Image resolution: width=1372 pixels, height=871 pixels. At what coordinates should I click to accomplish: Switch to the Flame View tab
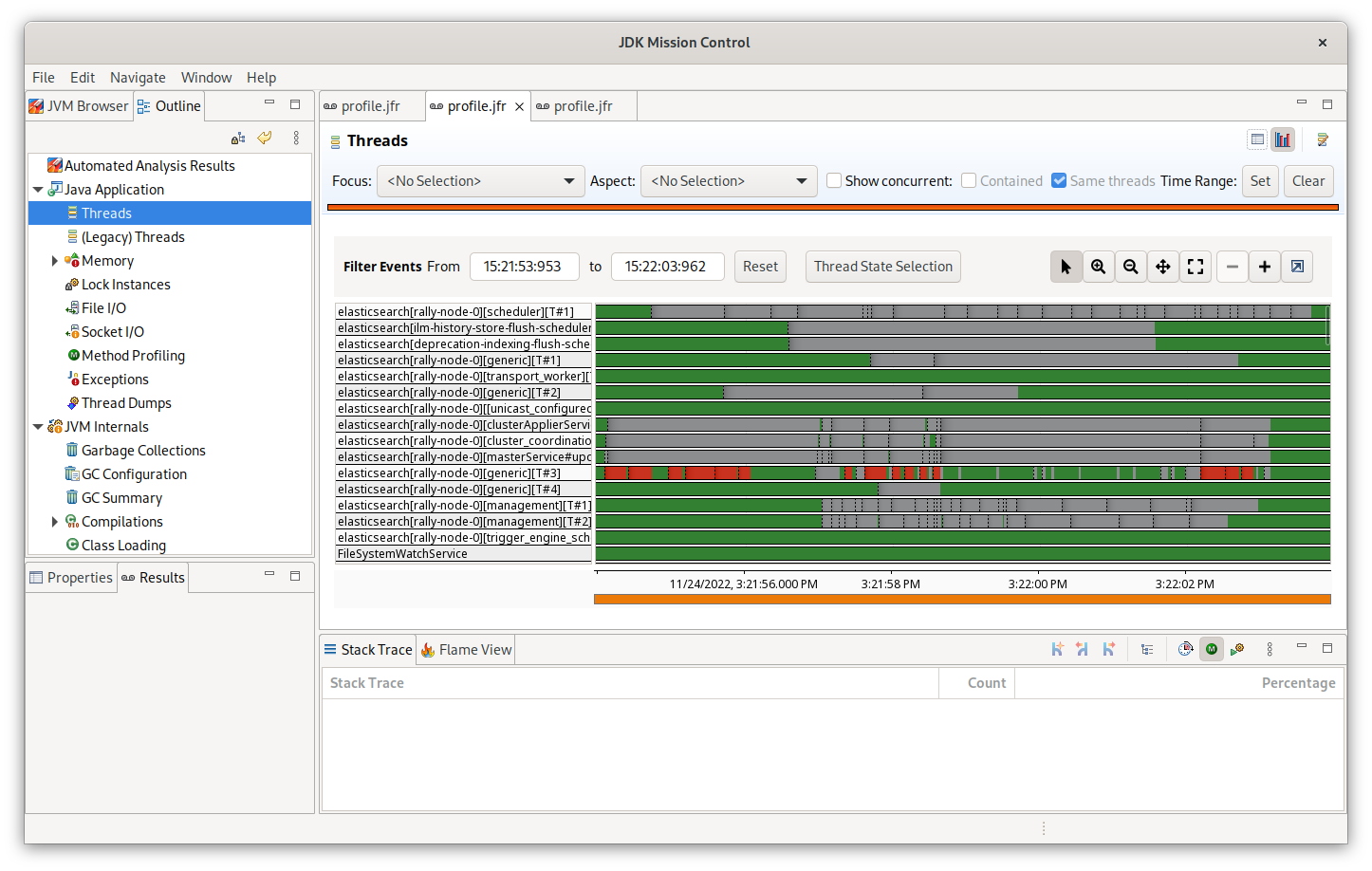466,650
